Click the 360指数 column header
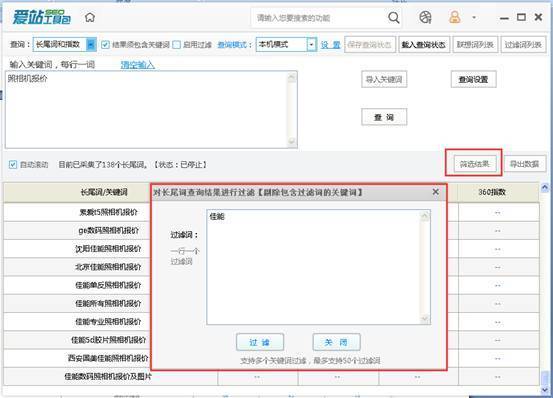This screenshot has width=553, height=398. point(498,192)
